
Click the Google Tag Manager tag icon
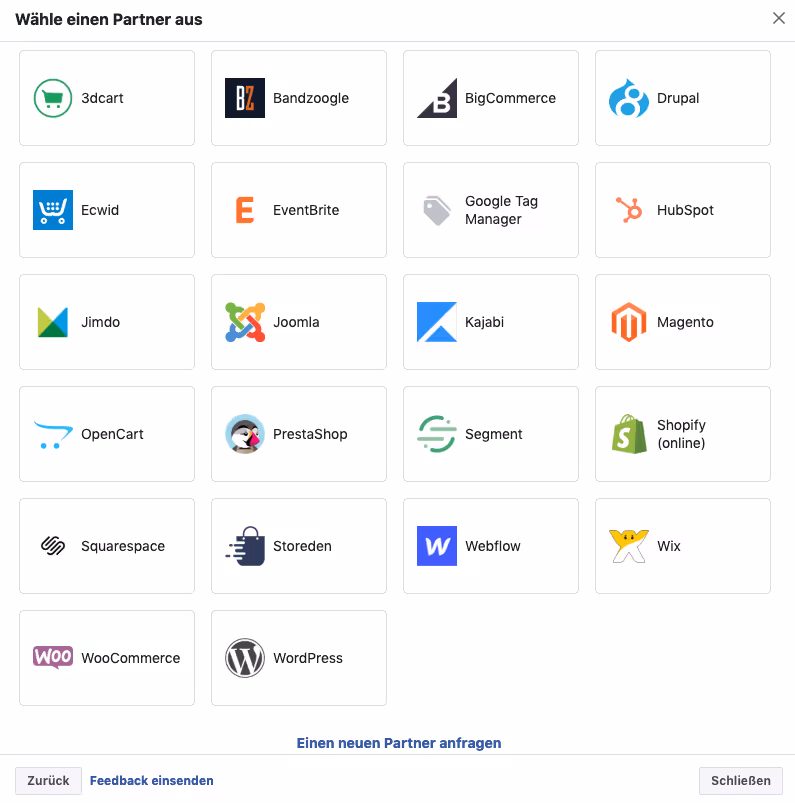(x=437, y=210)
